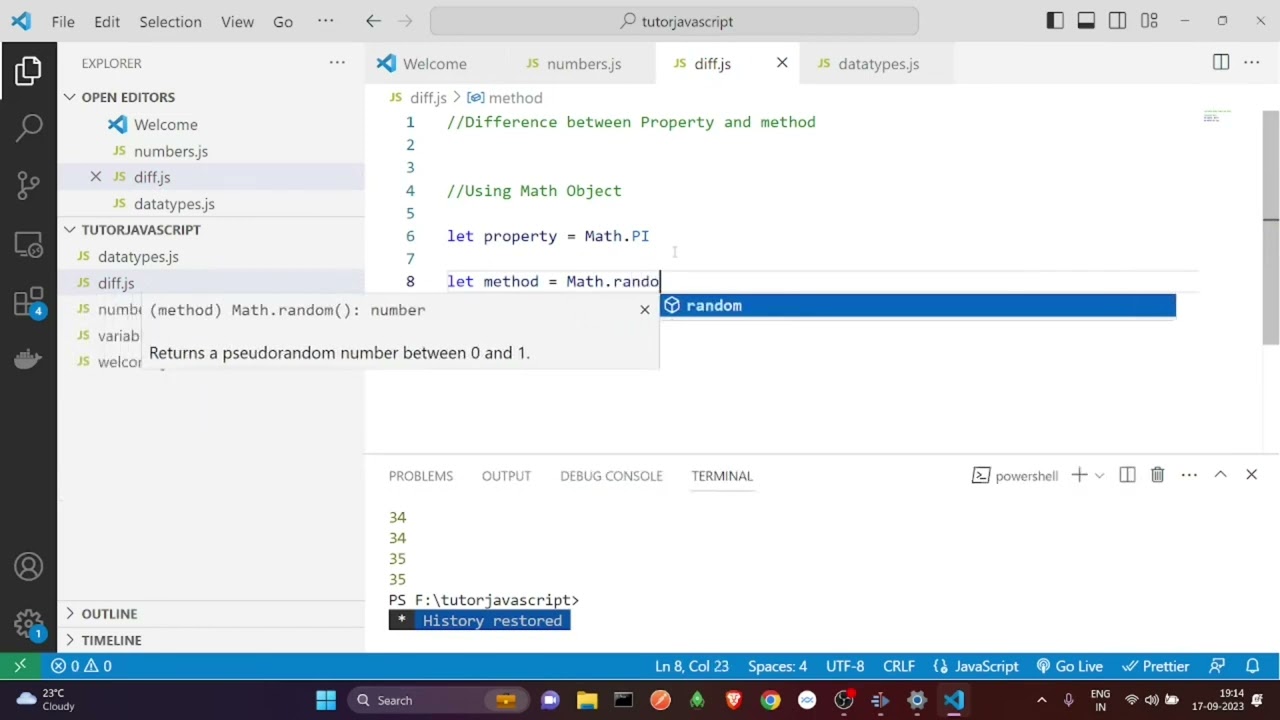Click the menu bar overflow ellipsis
The image size is (1280, 720).
[325, 21]
